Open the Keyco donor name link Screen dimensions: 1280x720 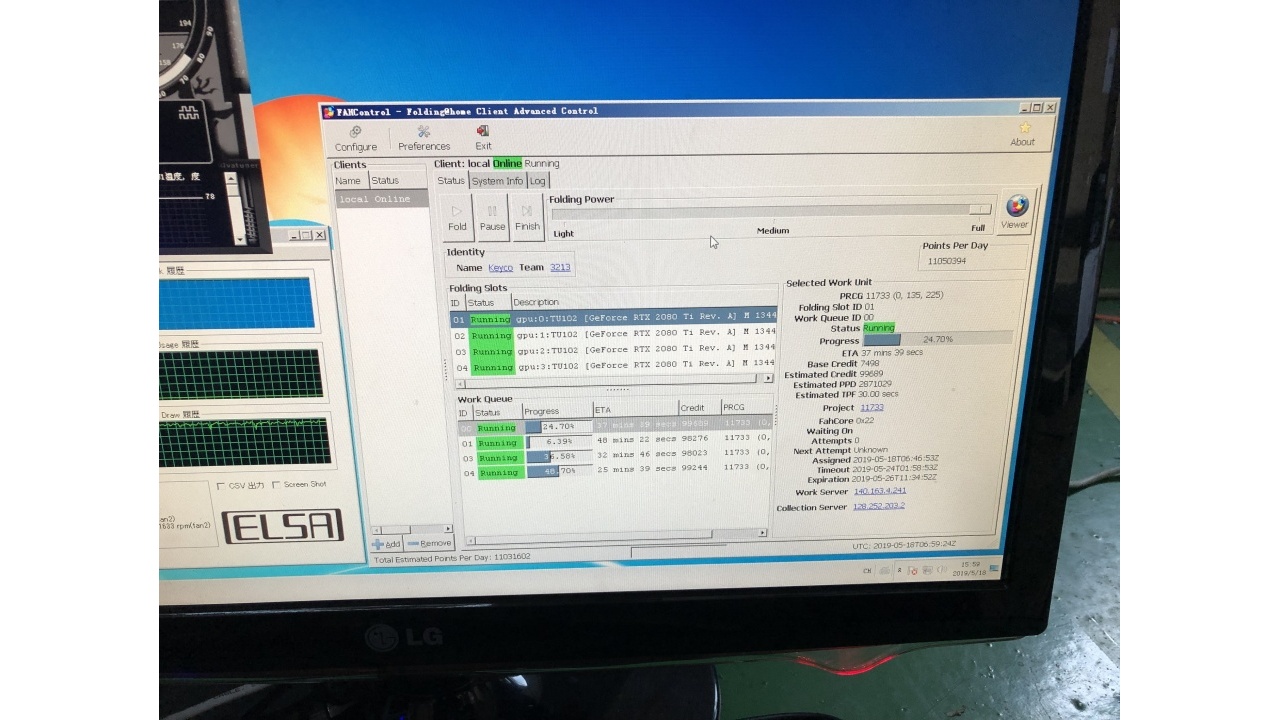pyautogui.click(x=500, y=268)
